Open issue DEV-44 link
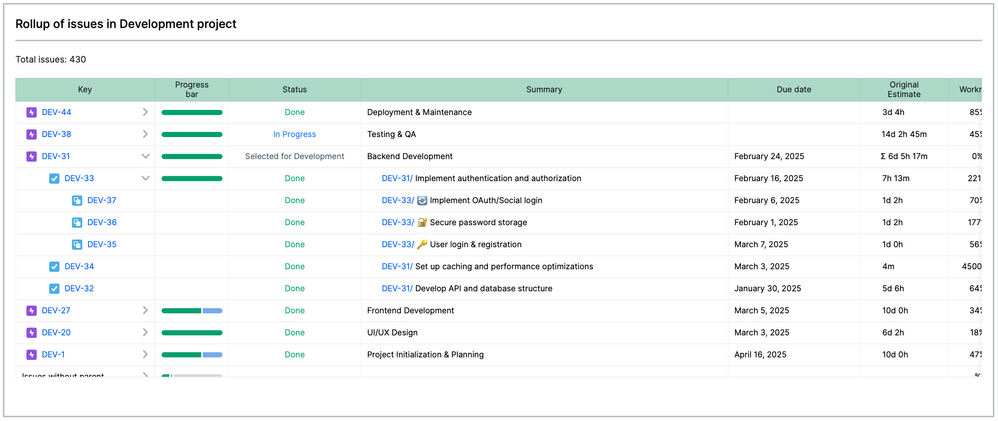This screenshot has width=998, height=421. pyautogui.click(x=56, y=112)
